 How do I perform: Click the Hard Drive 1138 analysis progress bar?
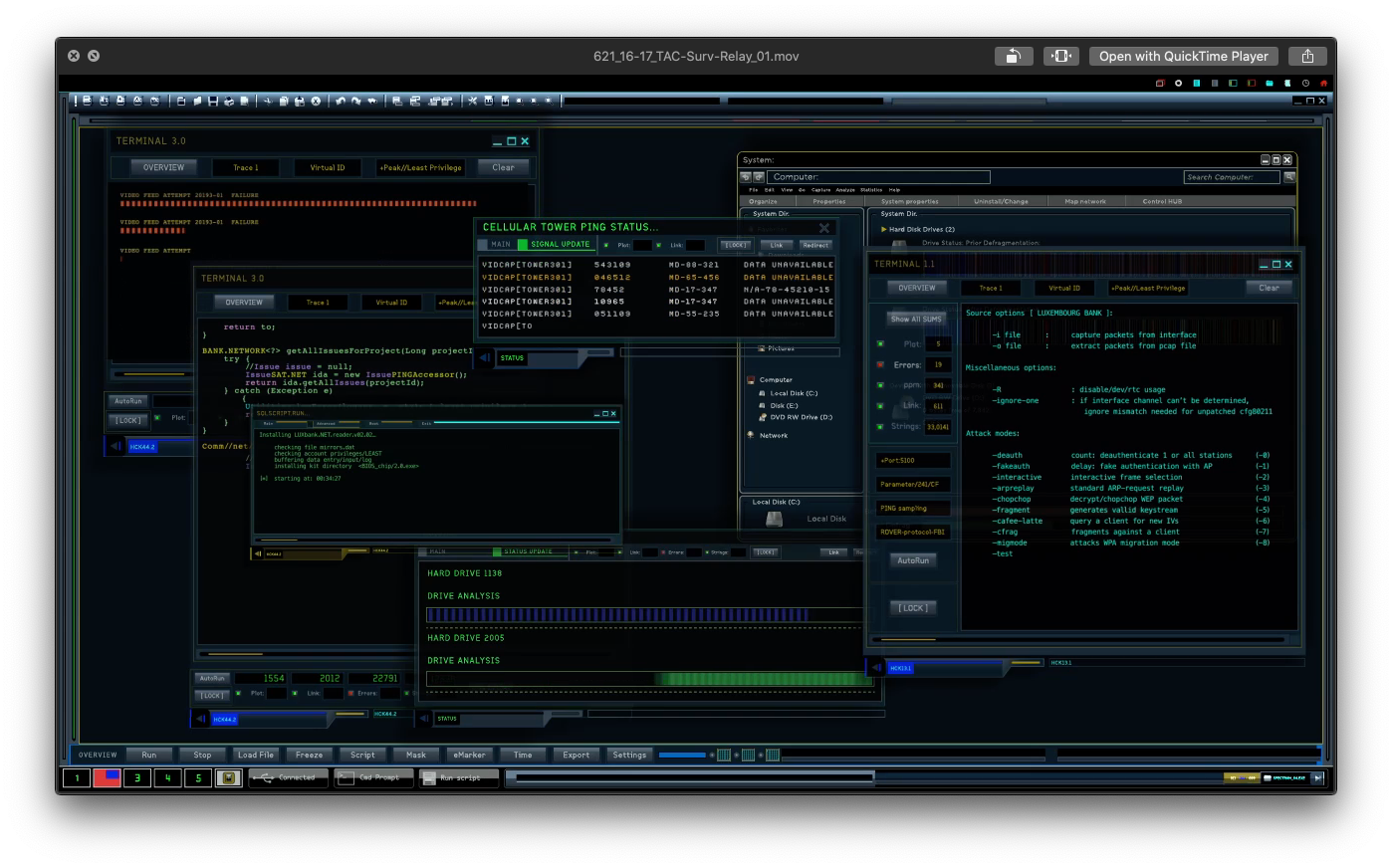645,615
